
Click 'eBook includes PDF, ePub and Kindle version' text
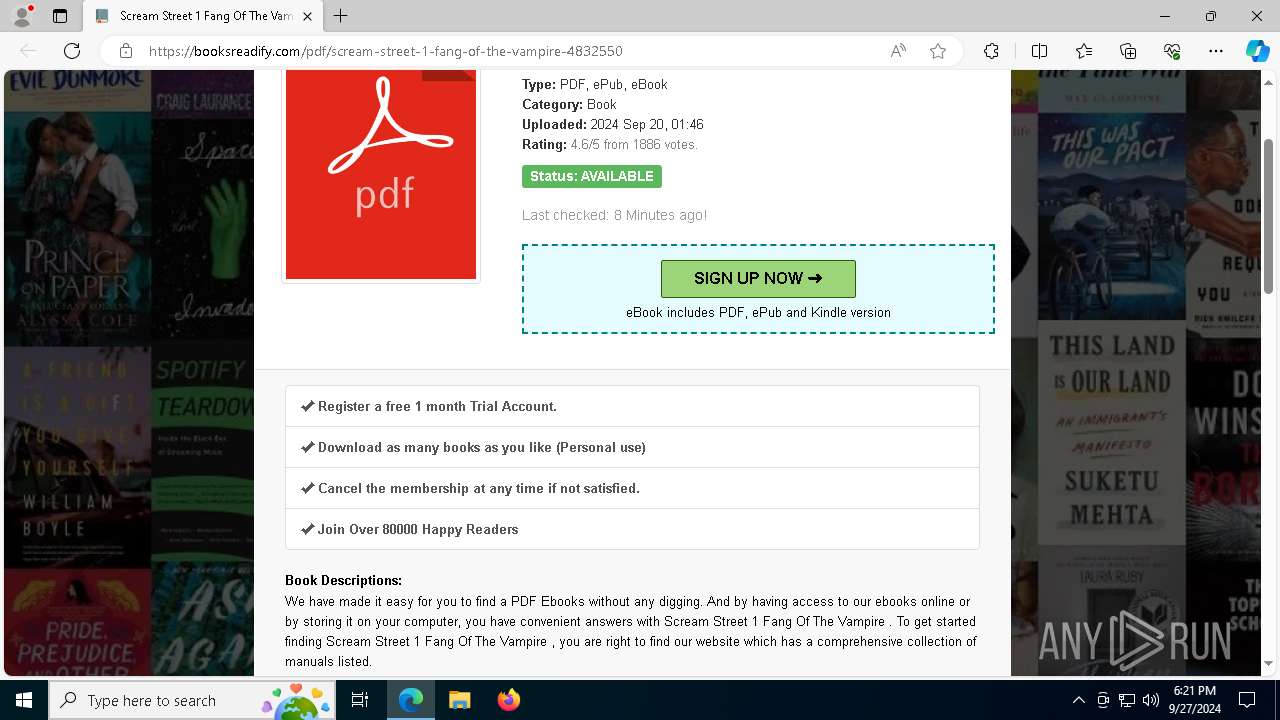(758, 312)
